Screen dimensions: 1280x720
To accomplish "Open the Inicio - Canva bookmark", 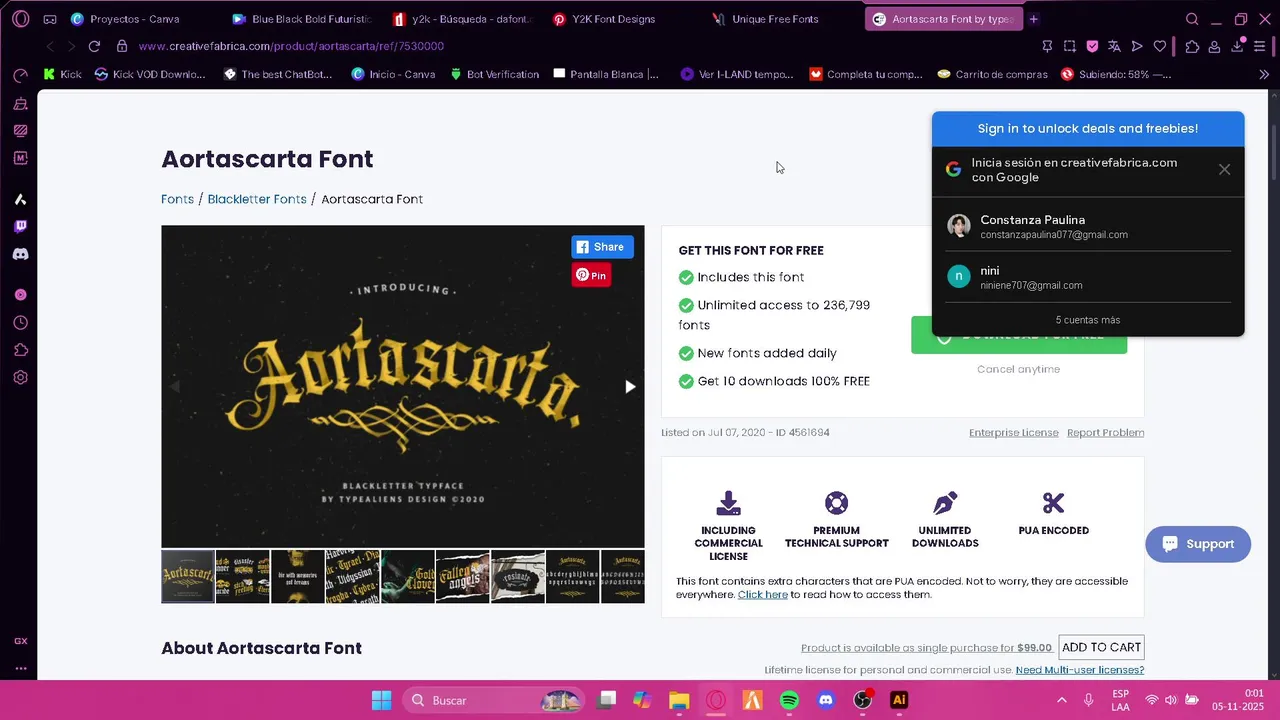I will [x=393, y=74].
